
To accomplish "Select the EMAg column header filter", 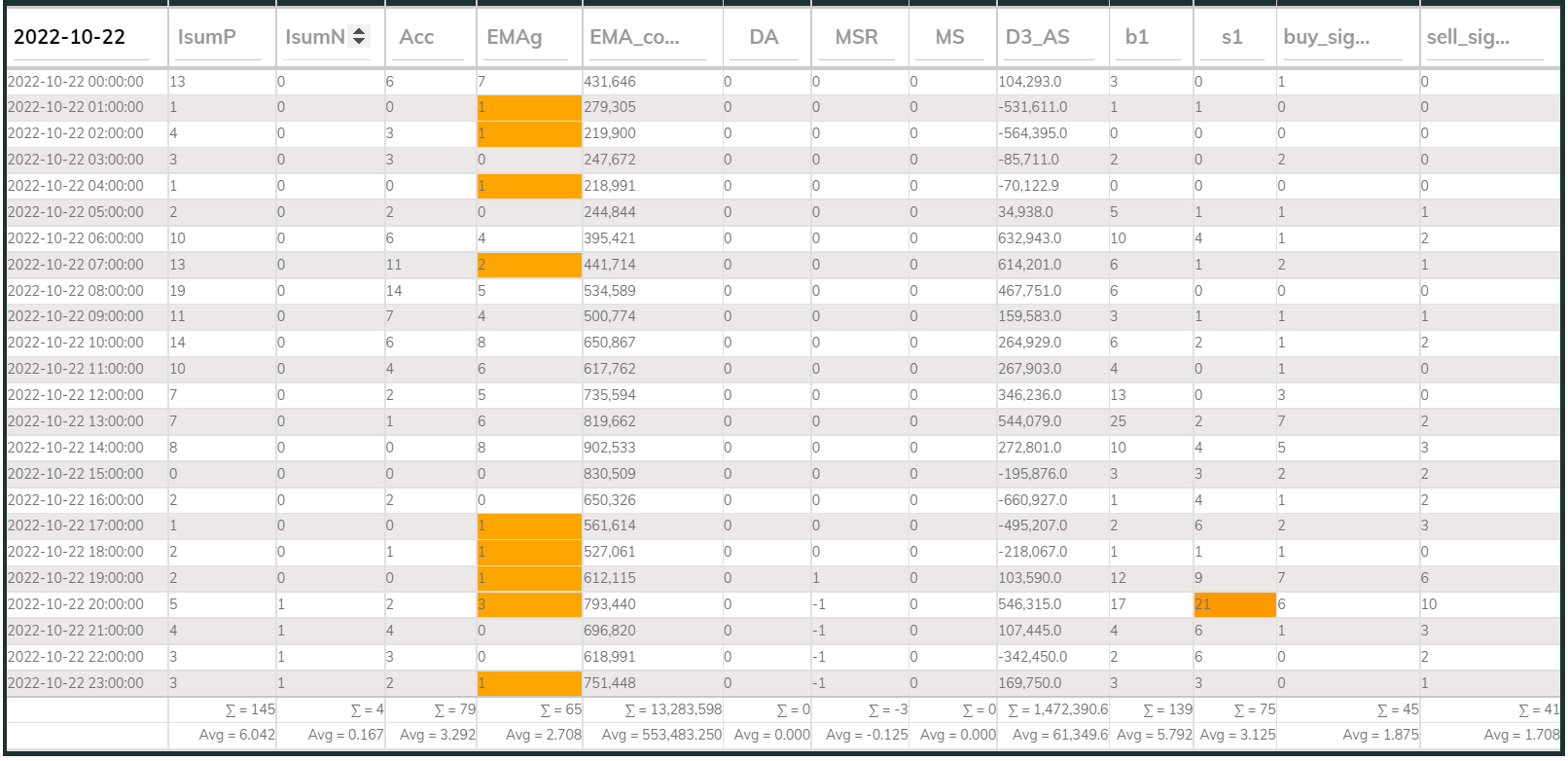I will pyautogui.click(x=527, y=37).
